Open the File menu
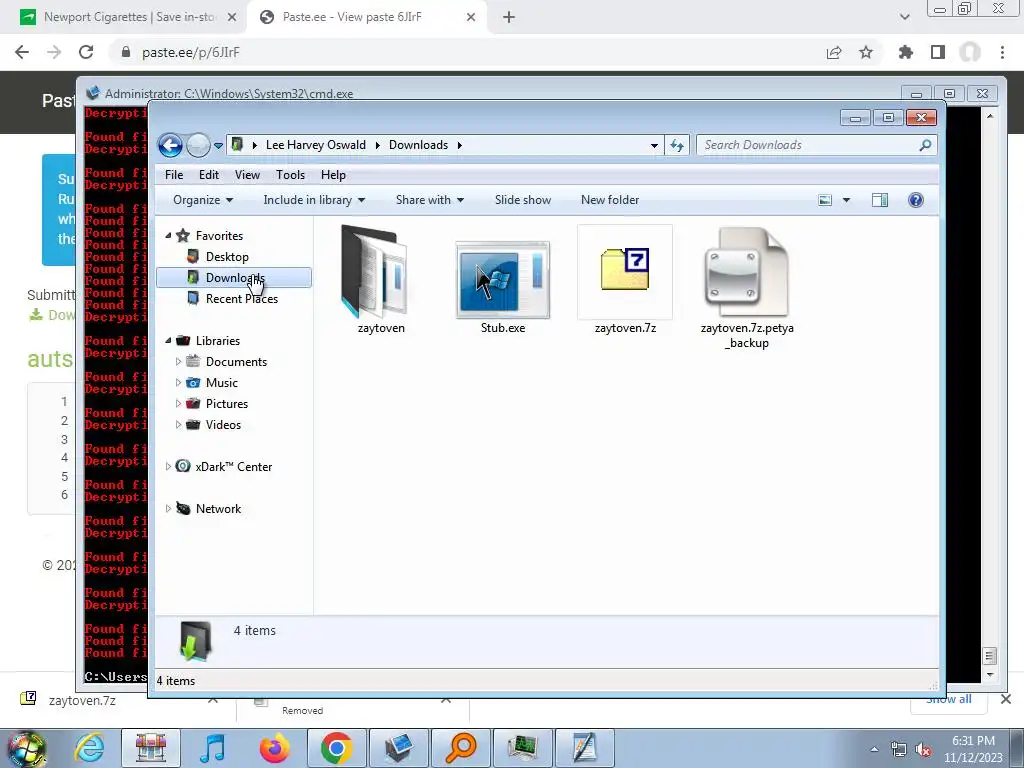This screenshot has height=768, width=1024. pos(174,175)
